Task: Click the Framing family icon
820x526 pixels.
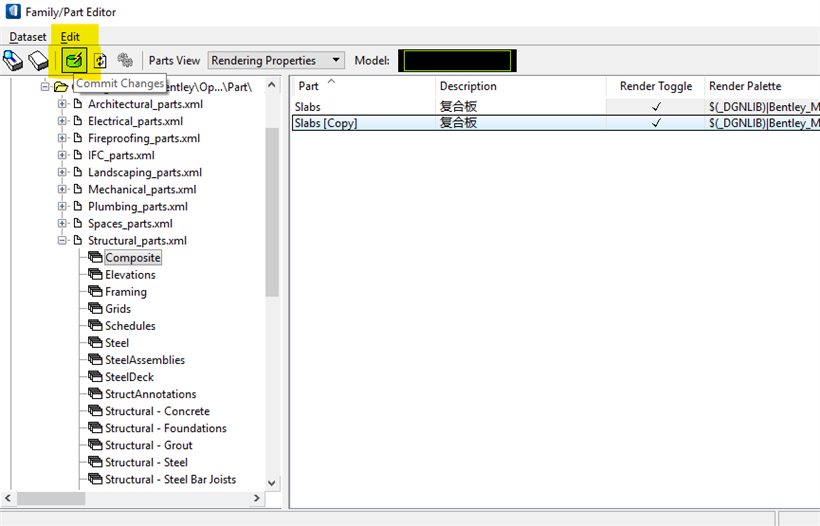Action: 95,291
